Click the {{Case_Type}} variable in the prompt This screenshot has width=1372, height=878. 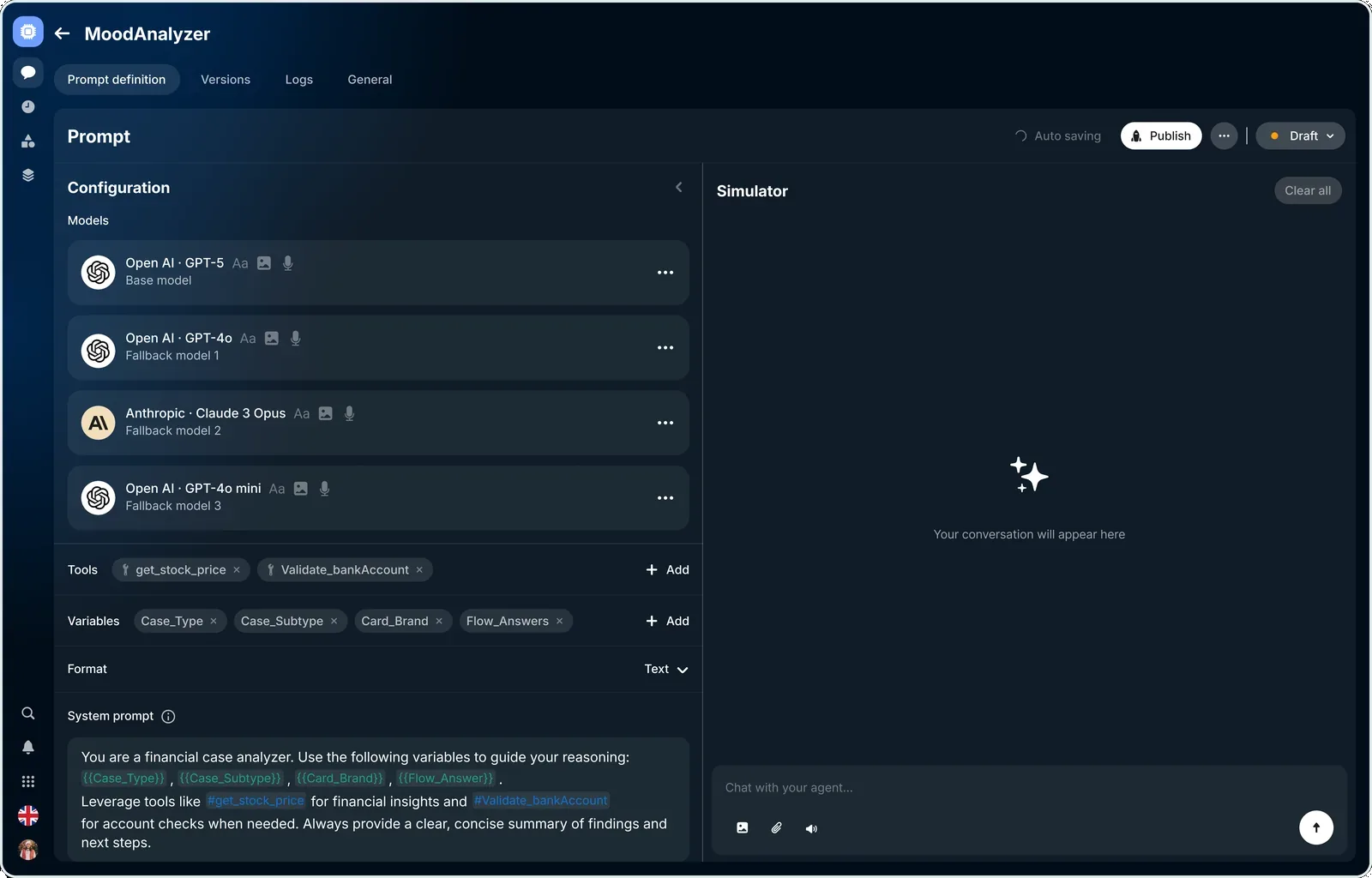[x=123, y=779]
